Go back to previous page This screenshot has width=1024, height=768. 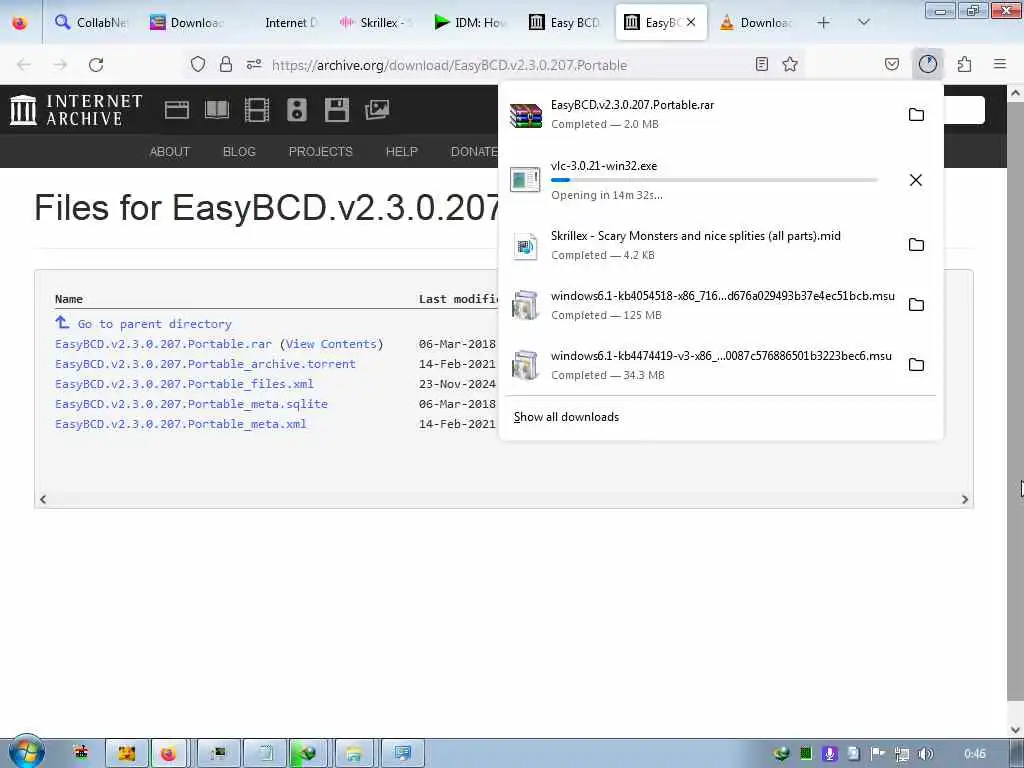click(24, 65)
